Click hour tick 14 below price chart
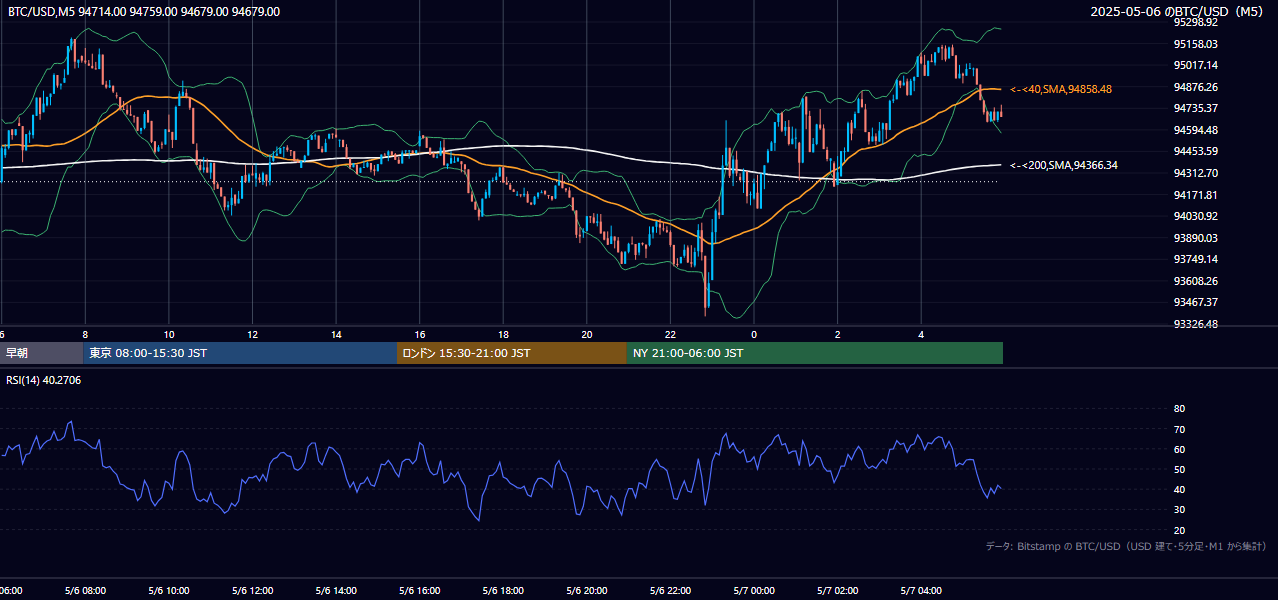The width and height of the screenshot is (1278, 600). click(336, 334)
